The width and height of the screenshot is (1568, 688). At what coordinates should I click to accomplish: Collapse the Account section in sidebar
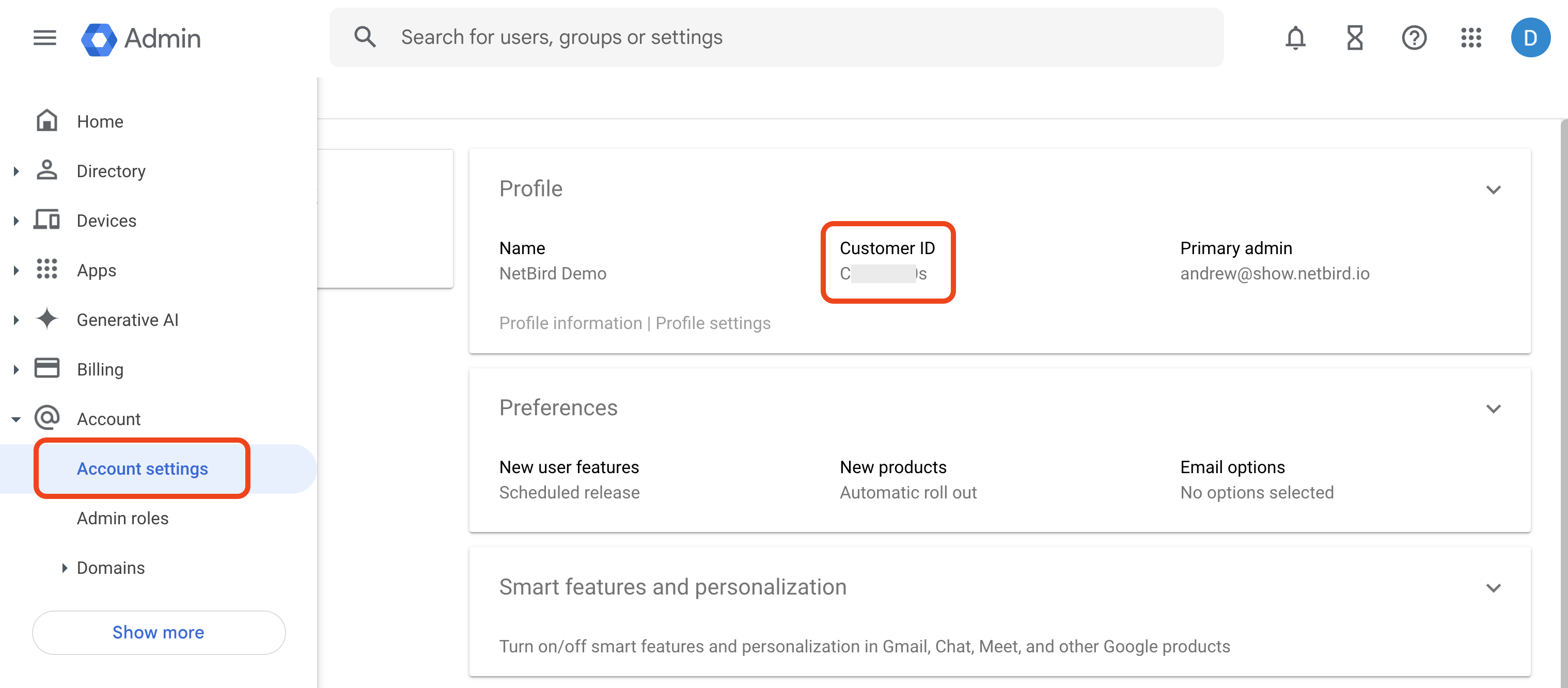pos(15,418)
